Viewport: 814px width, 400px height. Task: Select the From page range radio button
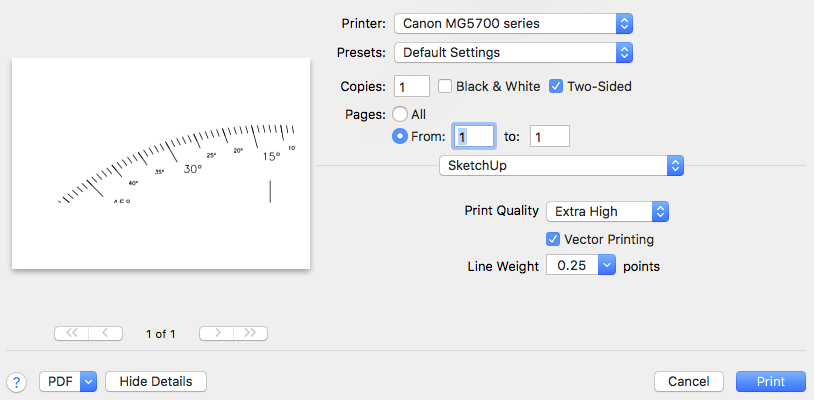400,136
